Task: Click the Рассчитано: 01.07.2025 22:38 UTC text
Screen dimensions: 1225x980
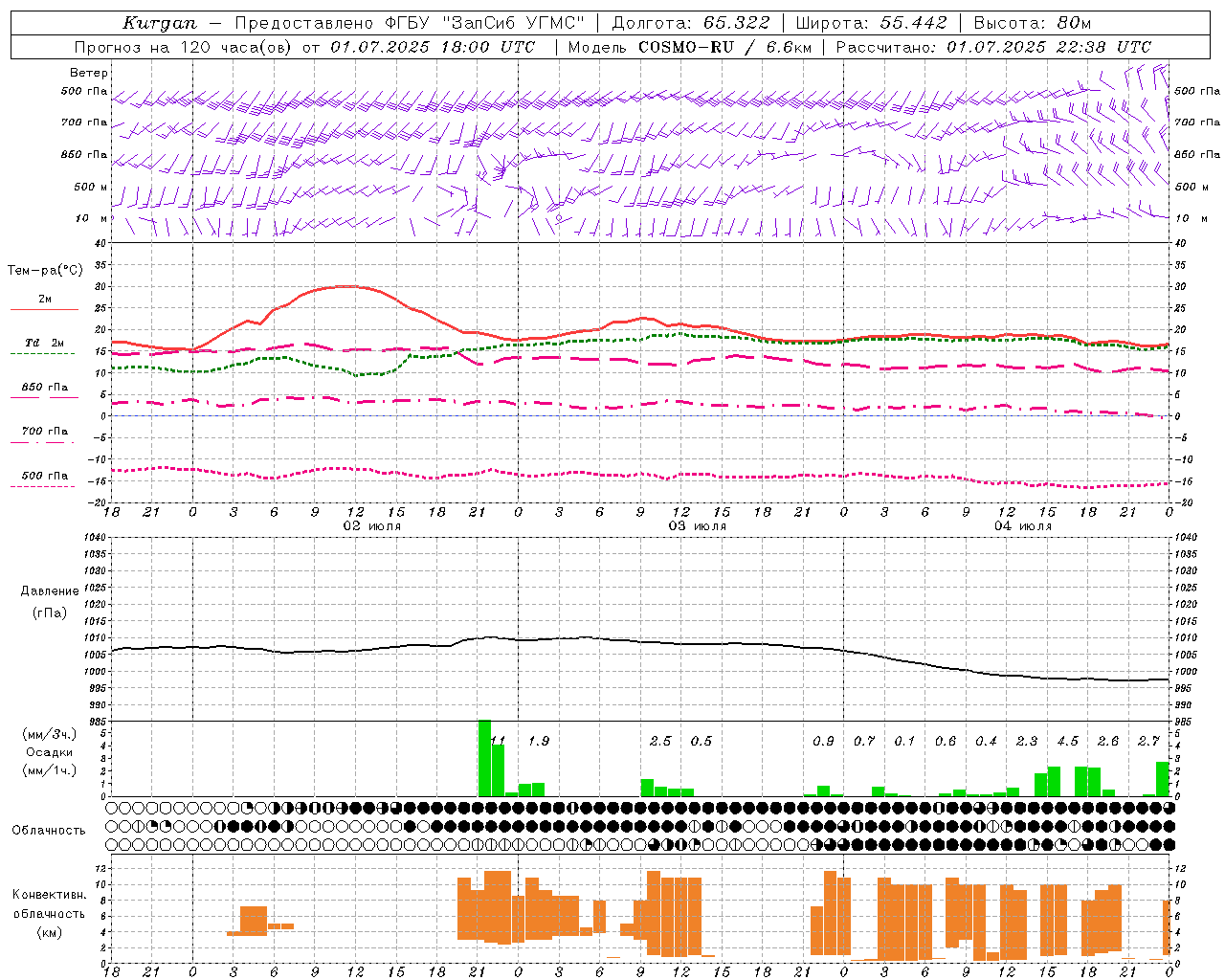Action: [x=993, y=47]
